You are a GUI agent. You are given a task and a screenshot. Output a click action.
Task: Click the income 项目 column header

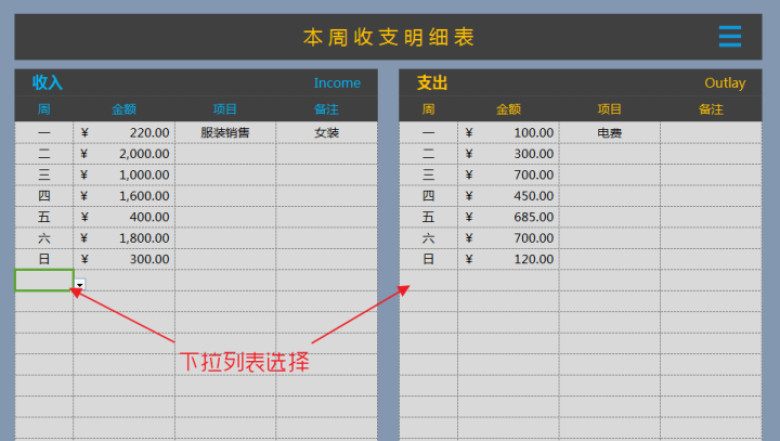click(225, 109)
